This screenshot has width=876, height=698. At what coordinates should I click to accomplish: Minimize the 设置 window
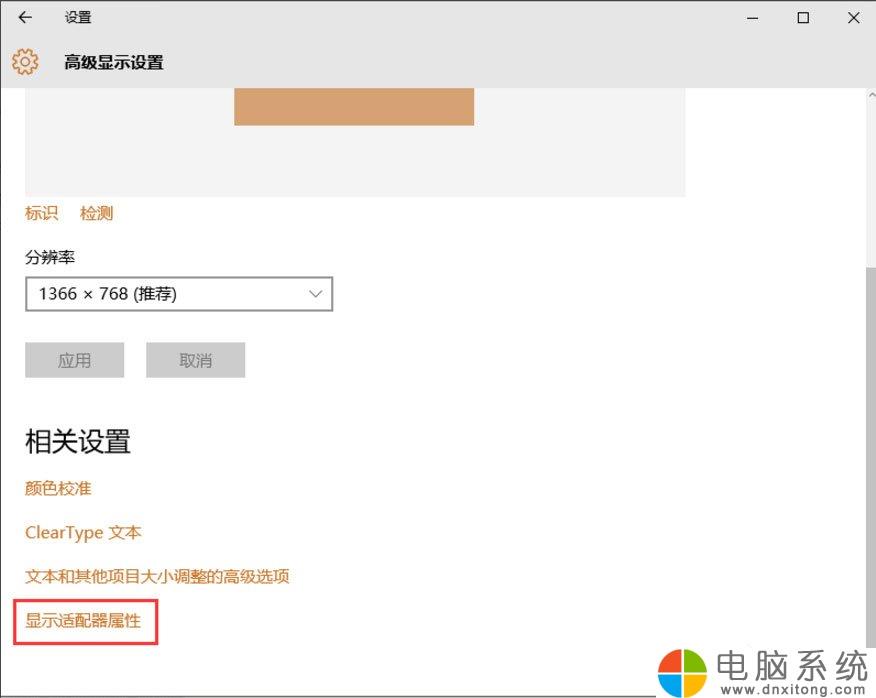pyautogui.click(x=753, y=18)
